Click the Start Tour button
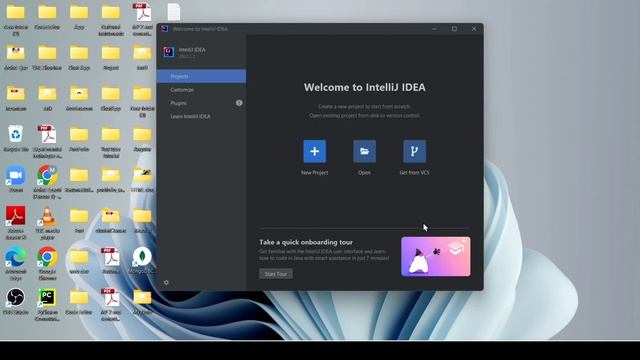The height and width of the screenshot is (360, 640). 276,274
